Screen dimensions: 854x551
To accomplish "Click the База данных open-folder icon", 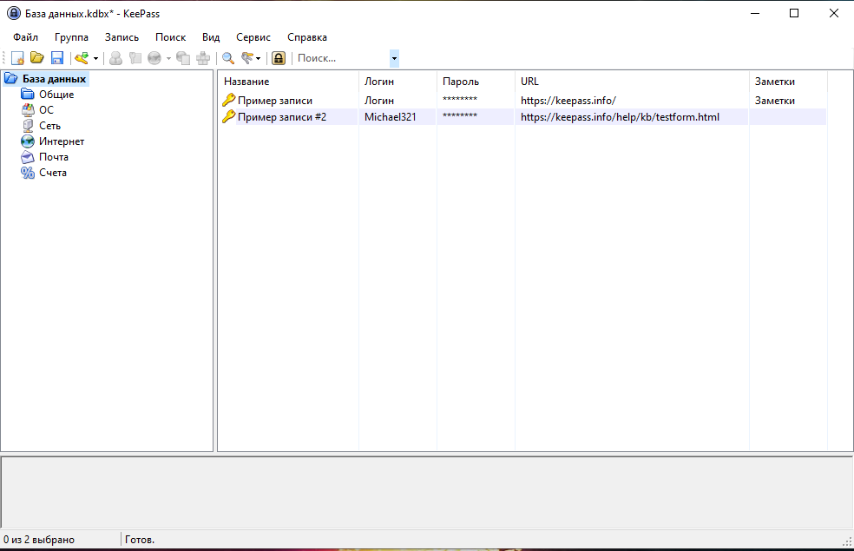I will click(x=11, y=79).
